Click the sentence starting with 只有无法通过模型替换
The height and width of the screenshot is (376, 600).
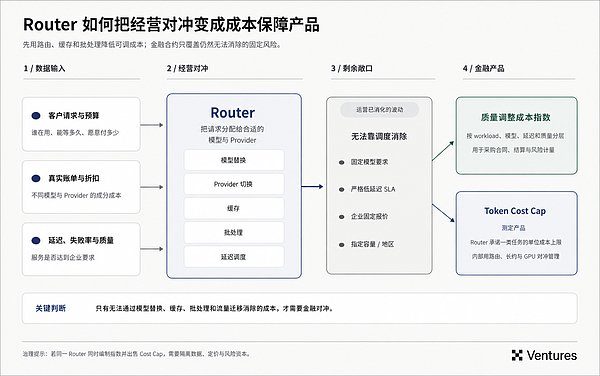214,308
